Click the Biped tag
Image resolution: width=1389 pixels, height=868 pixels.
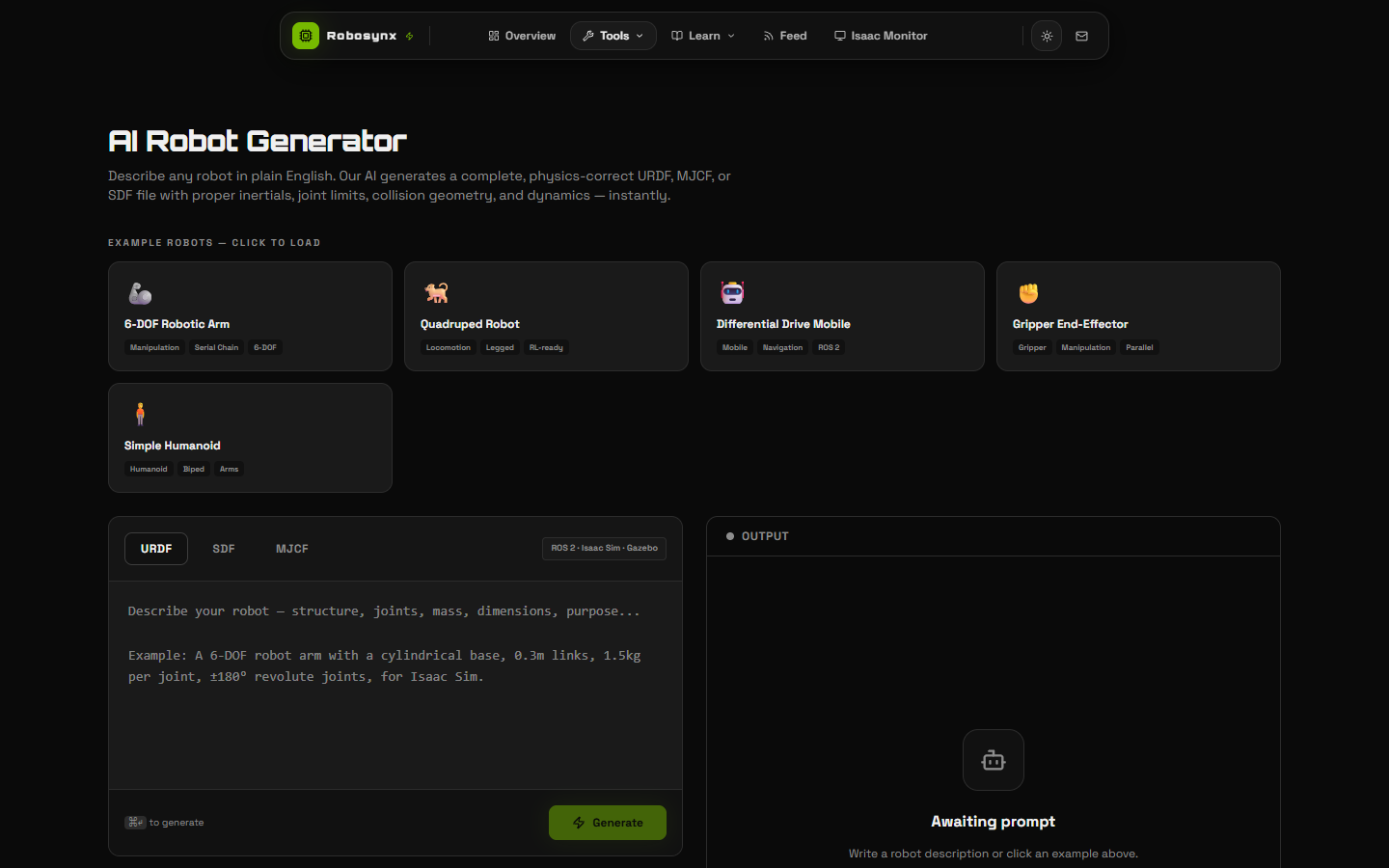click(194, 469)
